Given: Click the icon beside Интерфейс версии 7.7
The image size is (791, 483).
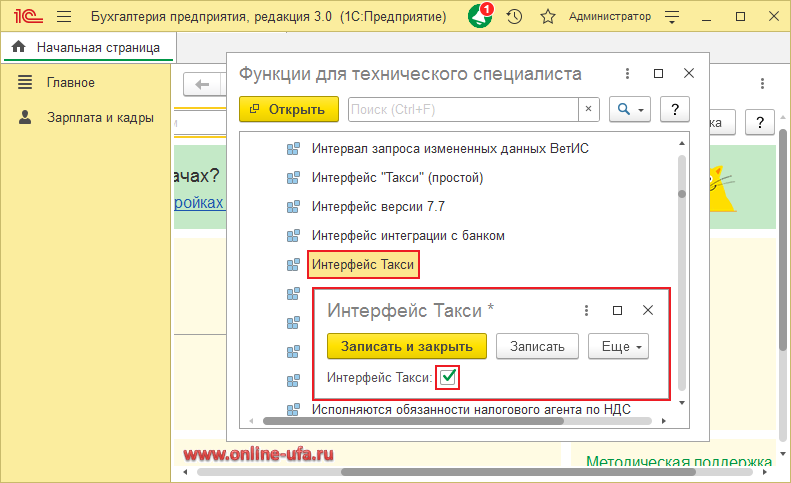Looking at the screenshot, I should pyautogui.click(x=293, y=207).
